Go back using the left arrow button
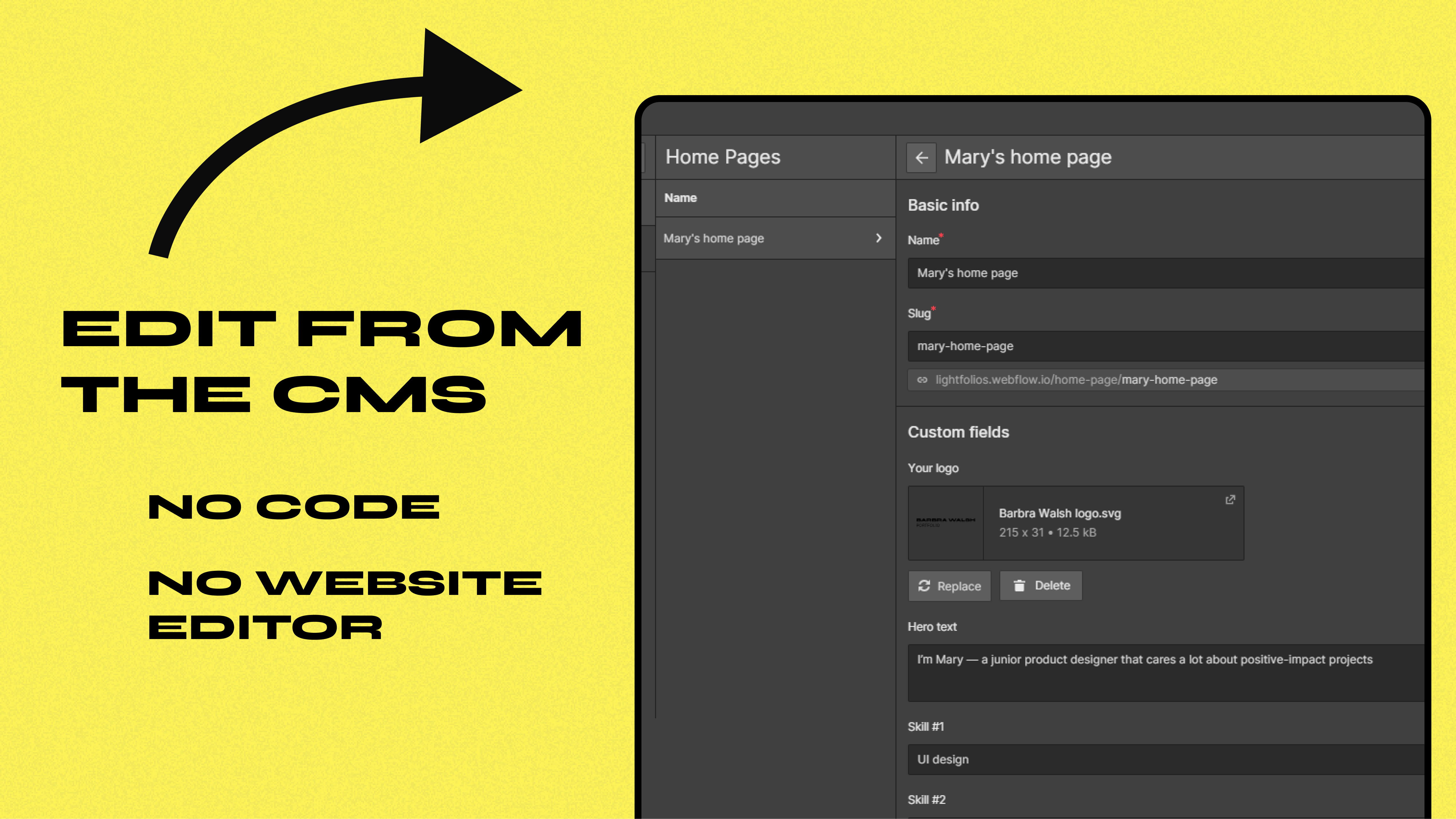The image size is (1456, 819). (x=921, y=158)
